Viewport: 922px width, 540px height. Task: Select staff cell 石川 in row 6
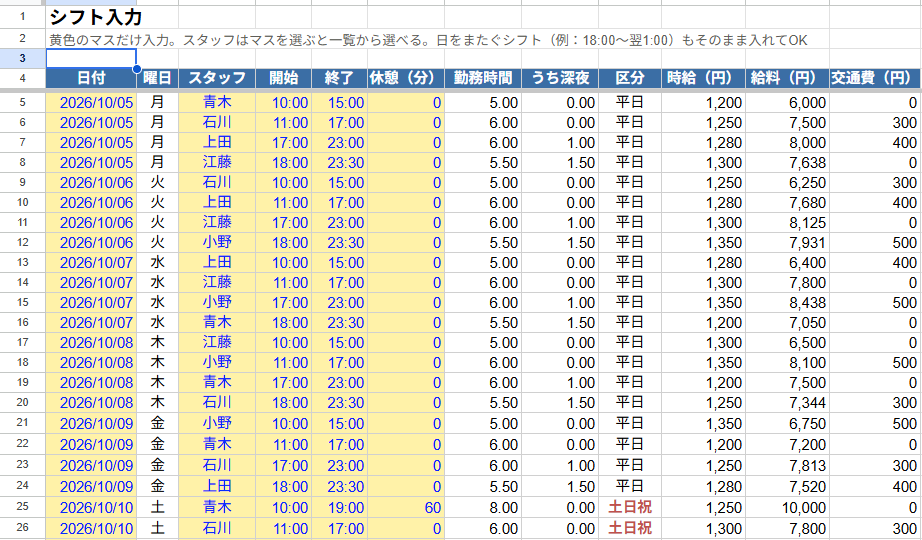(x=217, y=122)
